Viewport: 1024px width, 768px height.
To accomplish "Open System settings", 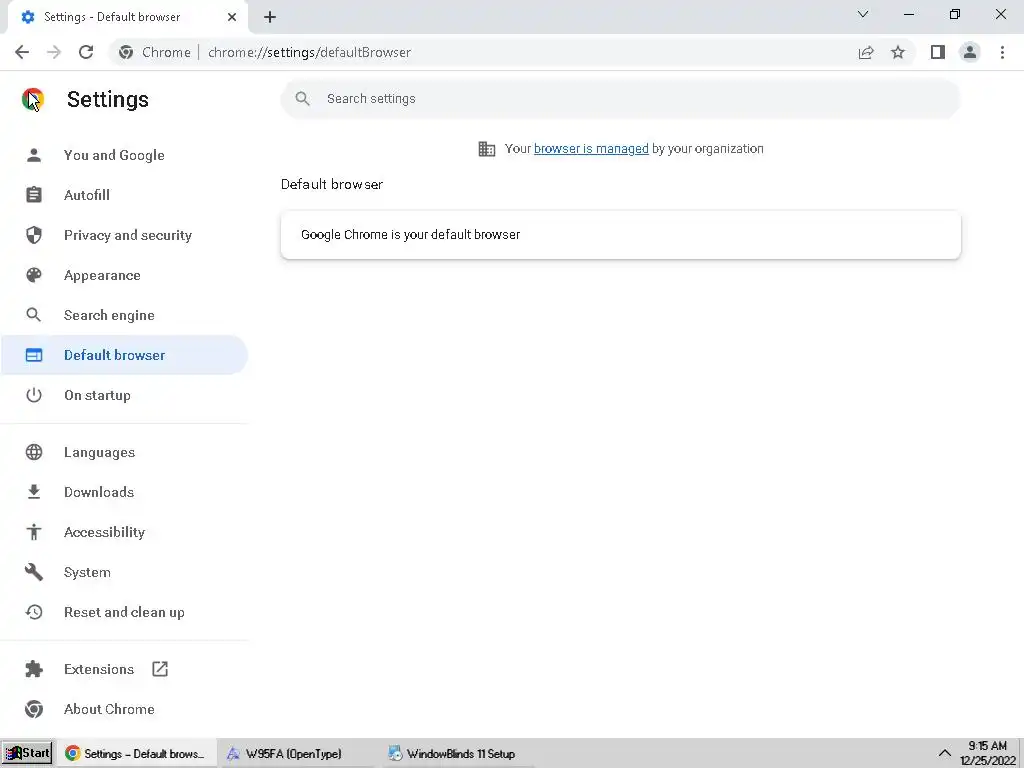I will click(x=124, y=573).
